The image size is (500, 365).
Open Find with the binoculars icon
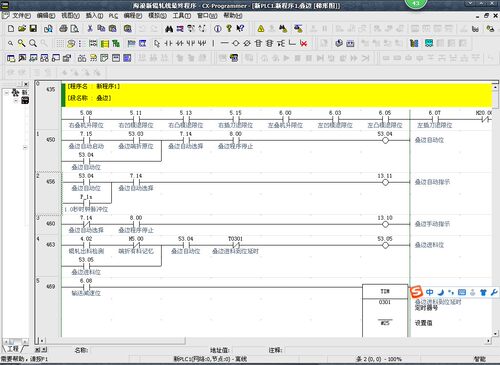169,29
